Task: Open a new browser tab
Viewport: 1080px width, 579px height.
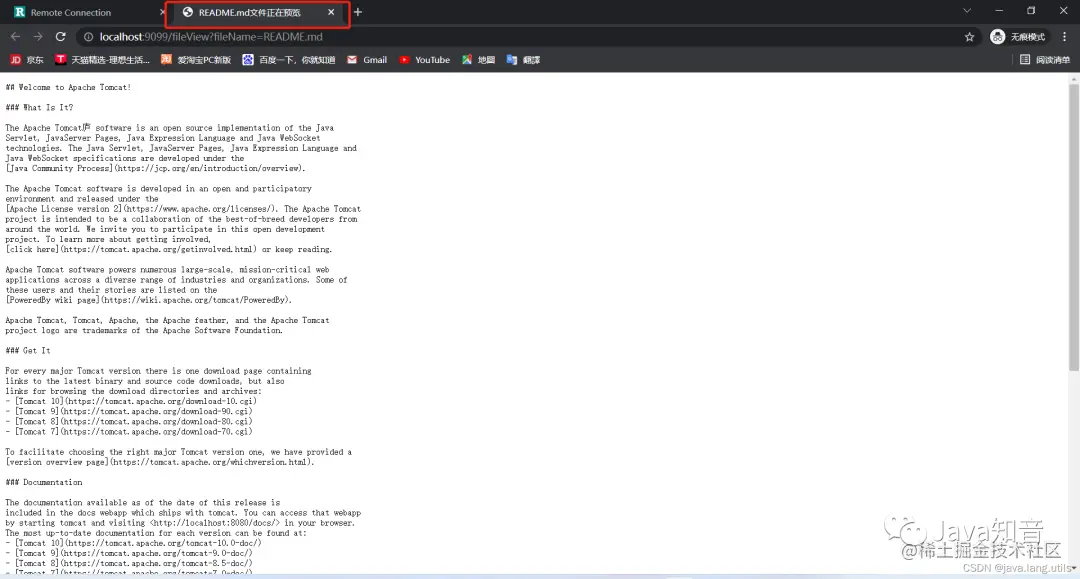Action: tap(357, 12)
